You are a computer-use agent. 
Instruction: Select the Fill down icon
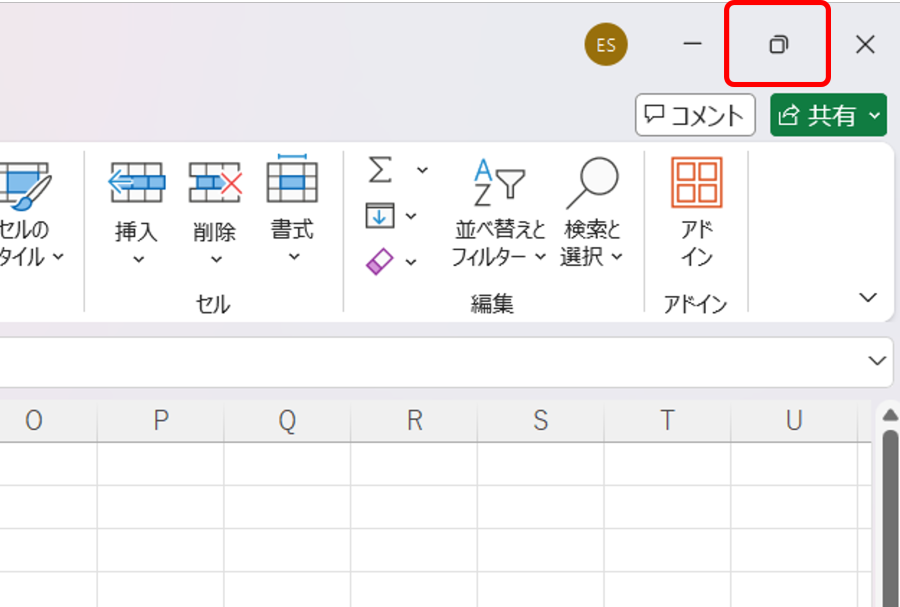tap(381, 216)
